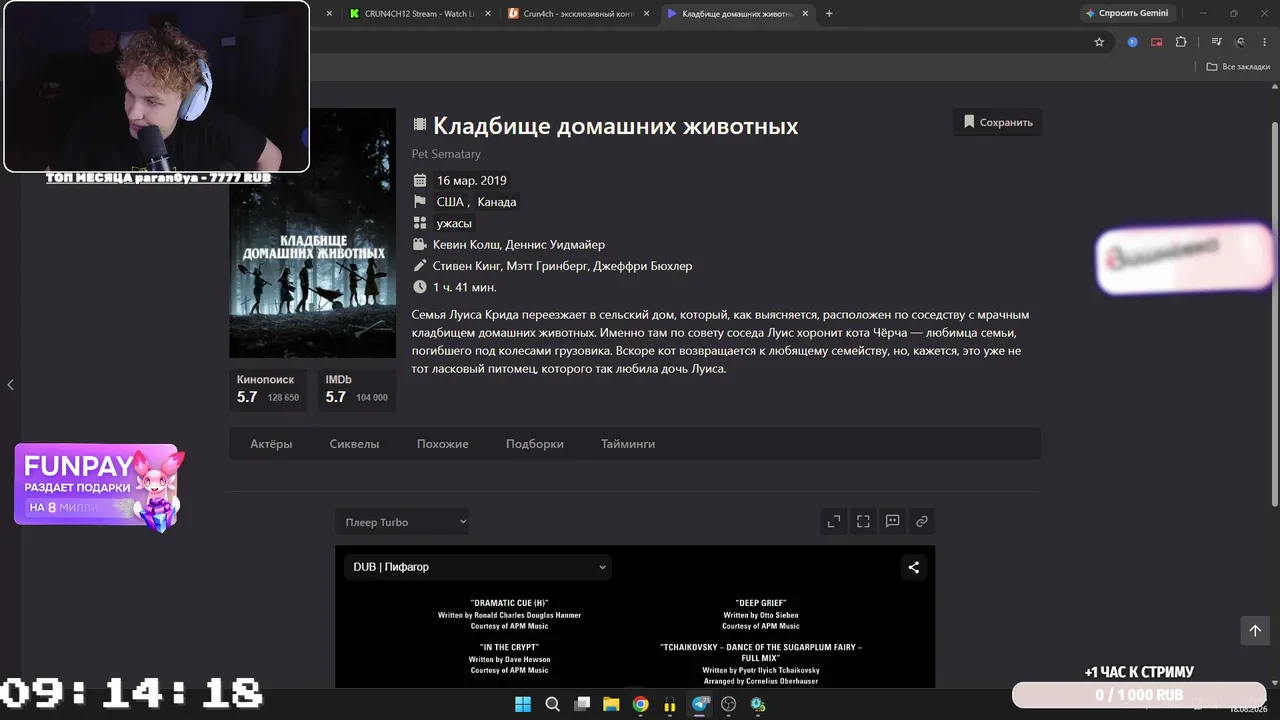Close the CRUN4CH12 Stream tab

pyautogui.click(x=487, y=14)
